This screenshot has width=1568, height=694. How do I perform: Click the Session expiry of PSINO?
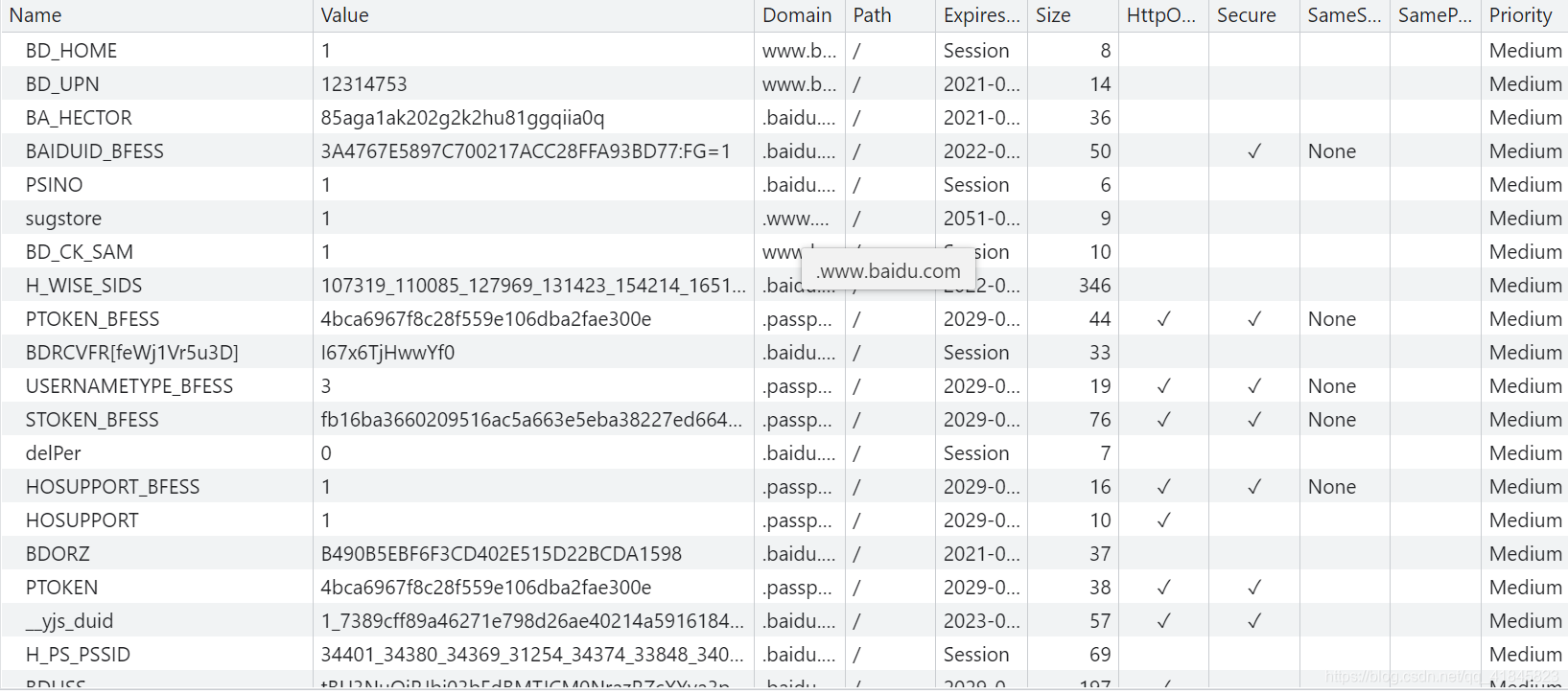pyautogui.click(x=976, y=185)
